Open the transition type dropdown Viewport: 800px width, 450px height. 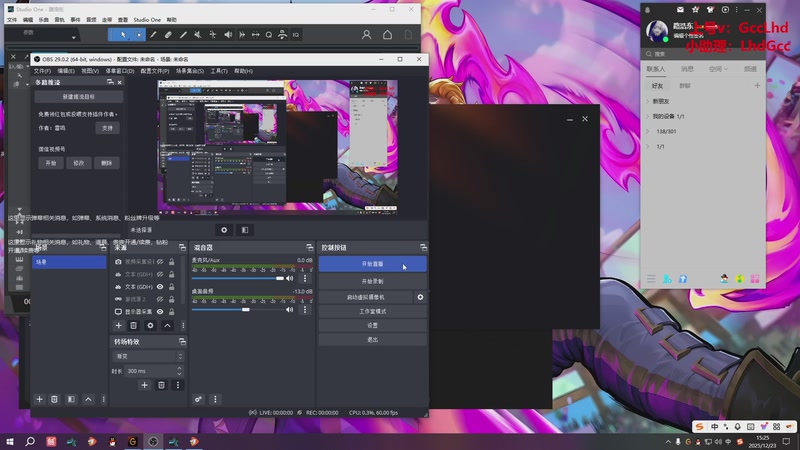[x=148, y=356]
